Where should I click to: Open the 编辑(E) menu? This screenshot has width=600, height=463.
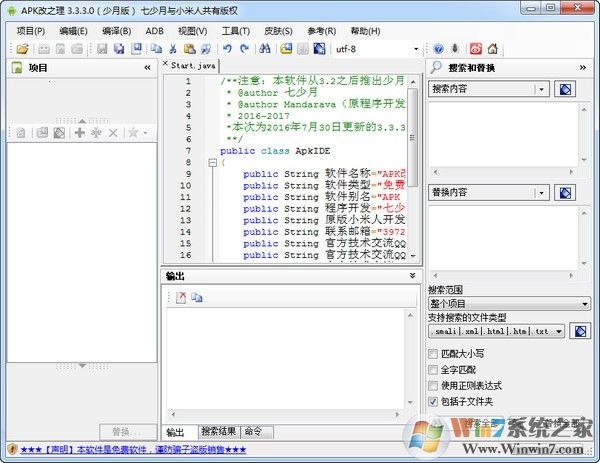coord(73,31)
